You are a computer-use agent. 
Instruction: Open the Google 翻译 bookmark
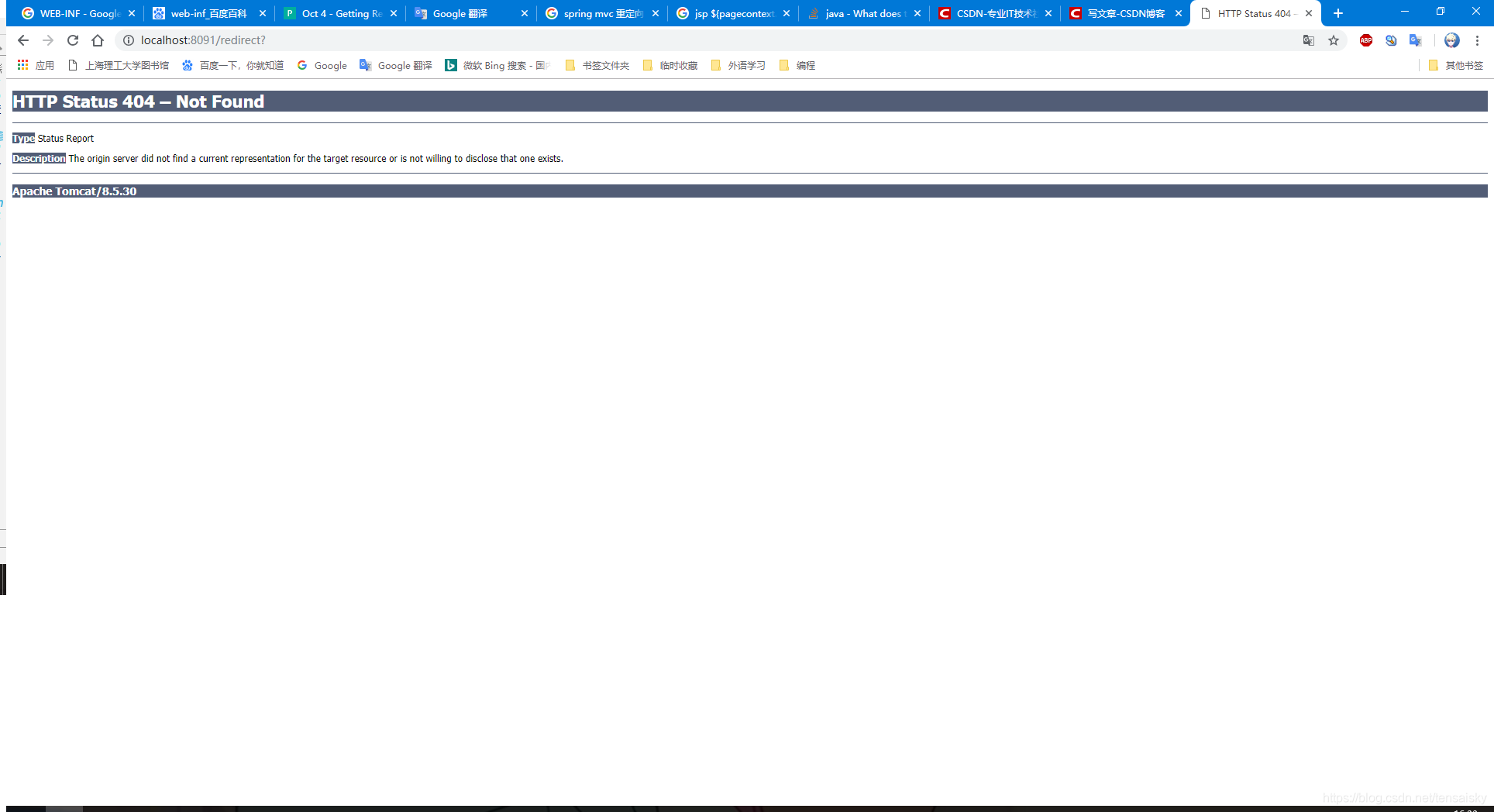coord(396,65)
